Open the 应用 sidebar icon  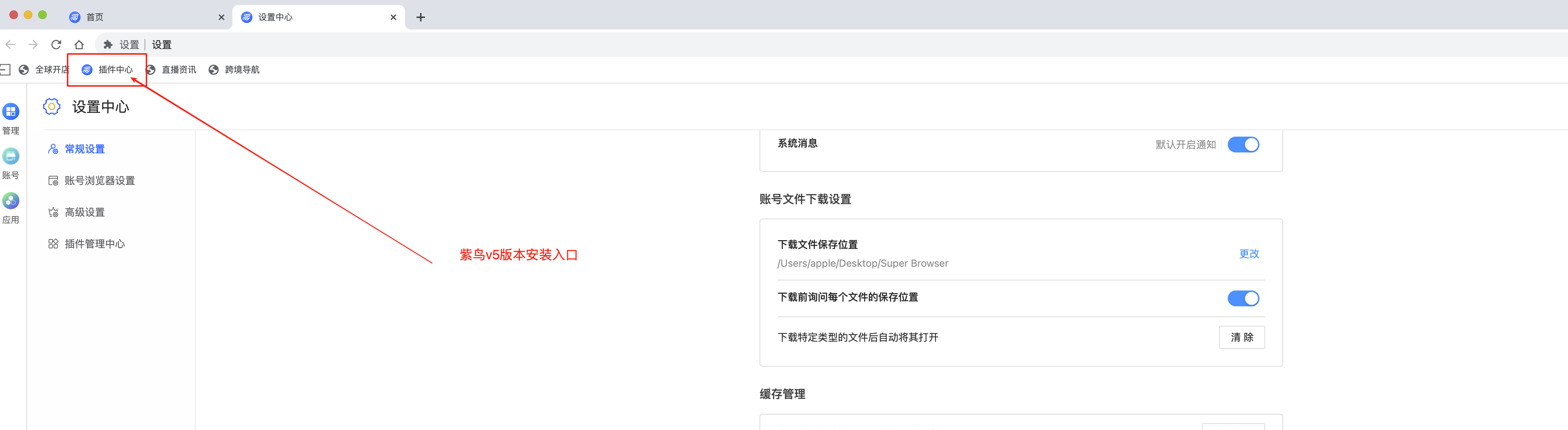tap(11, 201)
